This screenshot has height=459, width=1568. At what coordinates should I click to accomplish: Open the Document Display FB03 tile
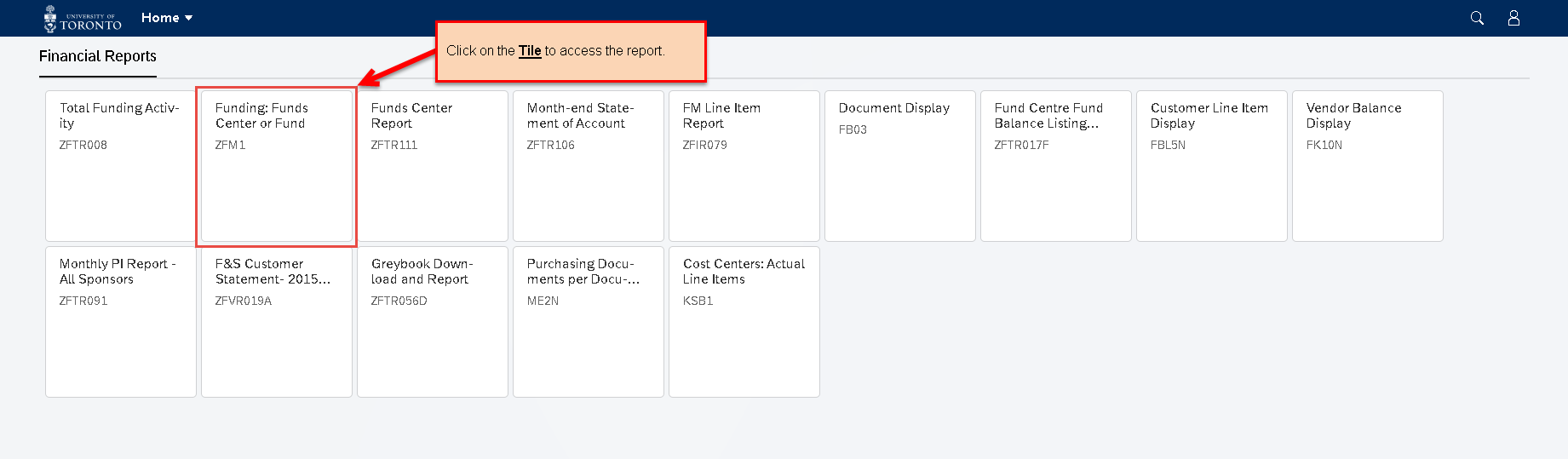(x=900, y=166)
